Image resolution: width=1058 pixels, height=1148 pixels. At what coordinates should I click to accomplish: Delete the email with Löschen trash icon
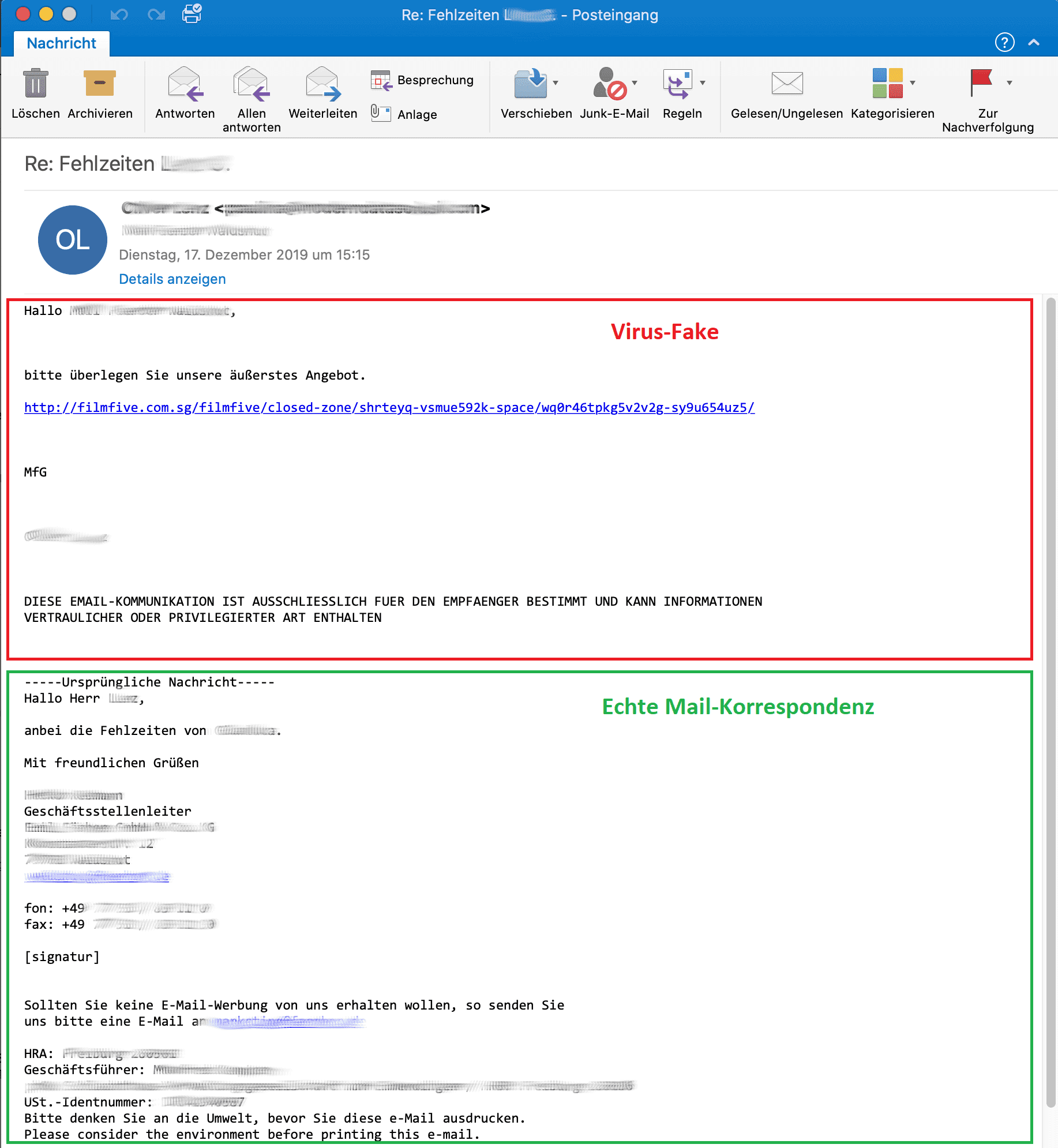(x=36, y=84)
